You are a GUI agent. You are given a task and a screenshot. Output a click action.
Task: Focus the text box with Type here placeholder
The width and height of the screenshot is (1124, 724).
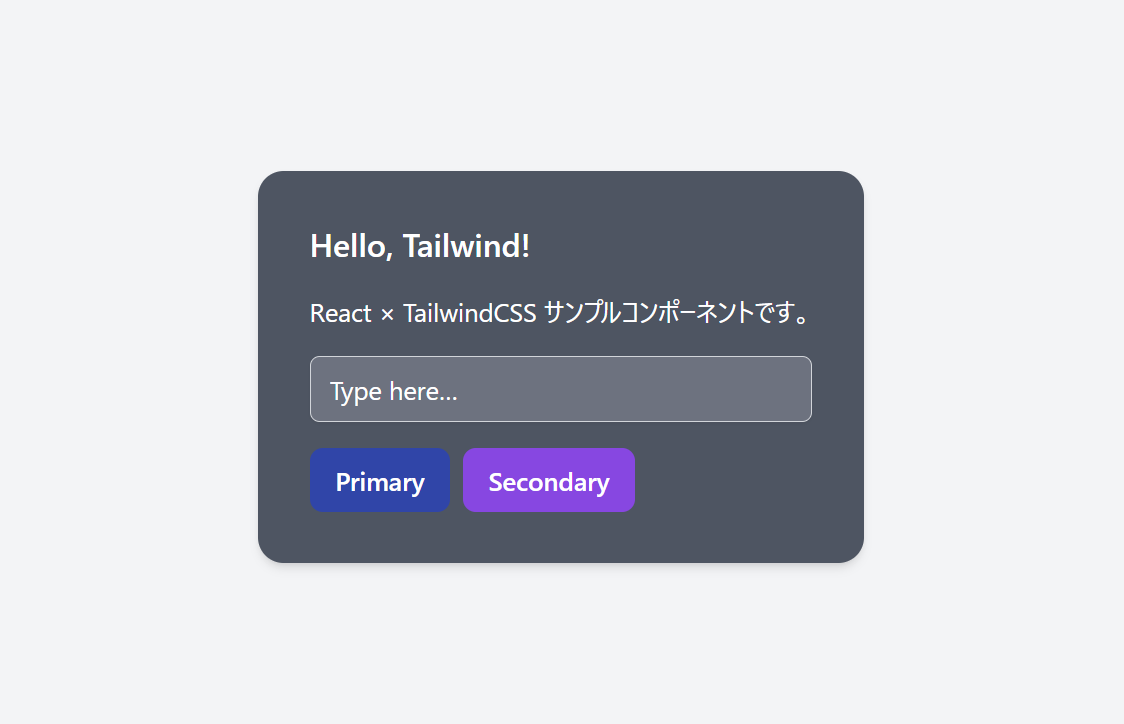tap(560, 389)
